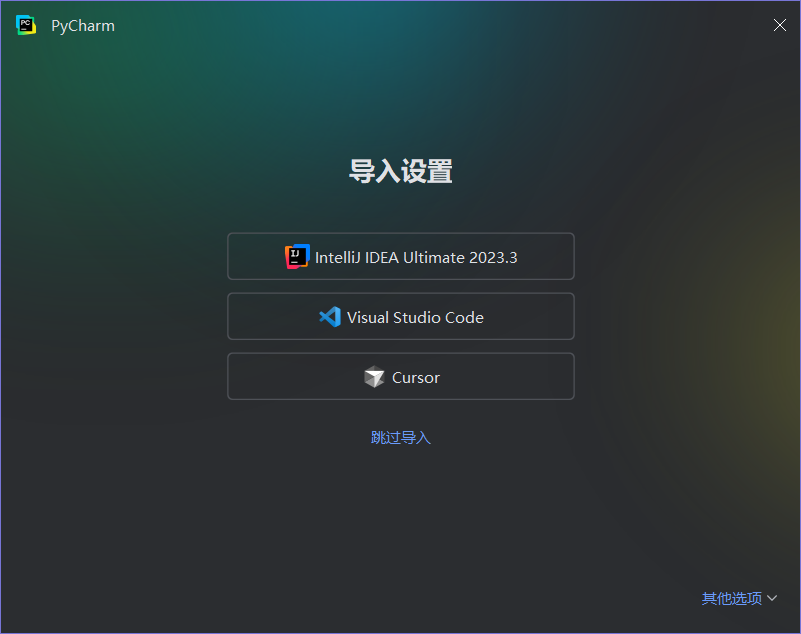Click the chevron beside 其他选项

(x=772, y=598)
